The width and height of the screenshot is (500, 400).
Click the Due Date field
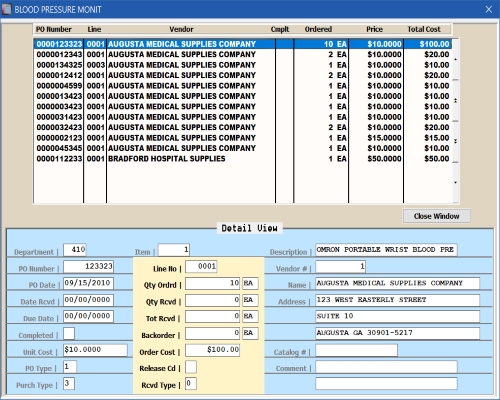88,316
